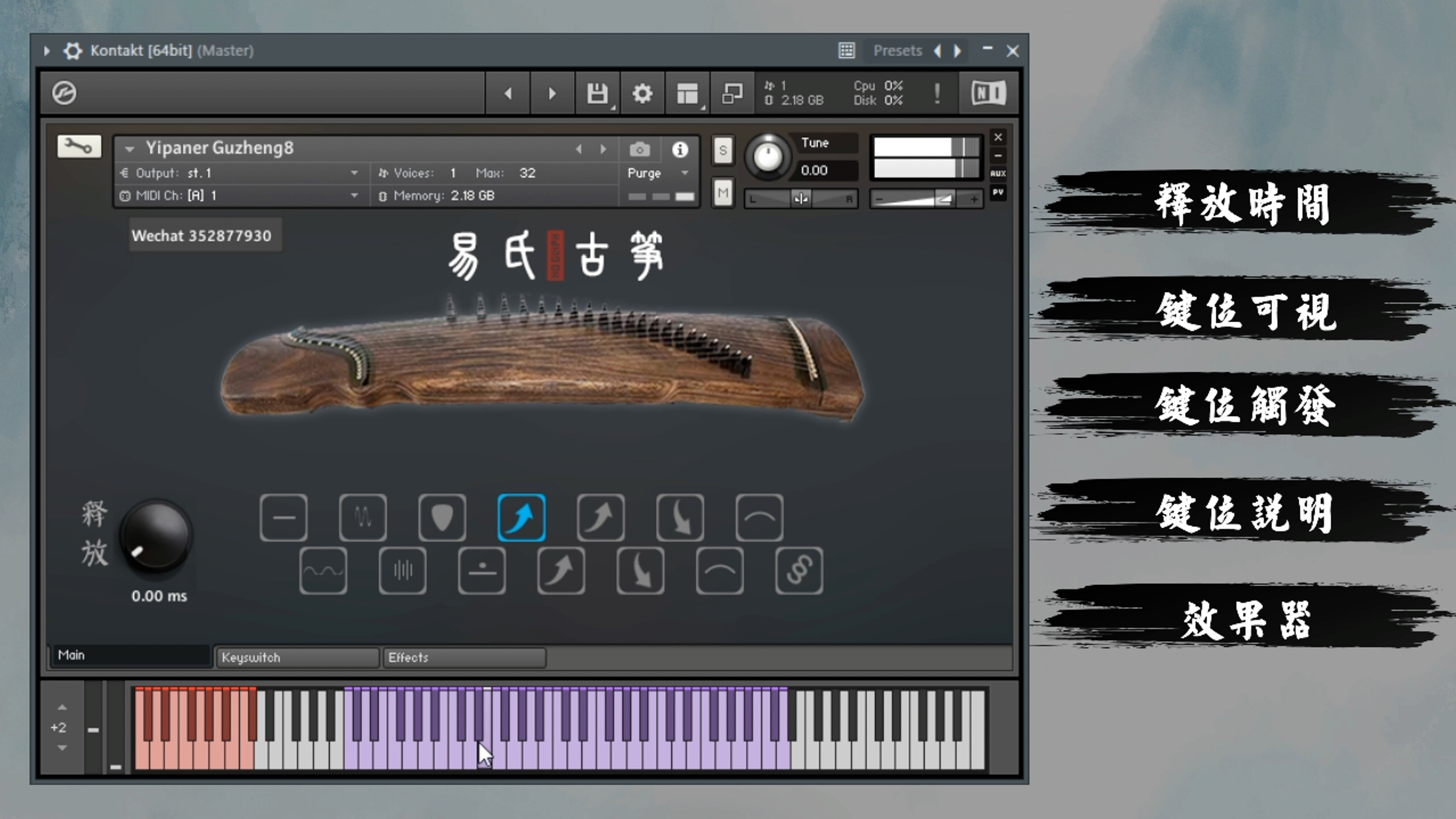The width and height of the screenshot is (1456, 819).
Task: Open the wrench instrument edit mode
Action: [x=79, y=147]
